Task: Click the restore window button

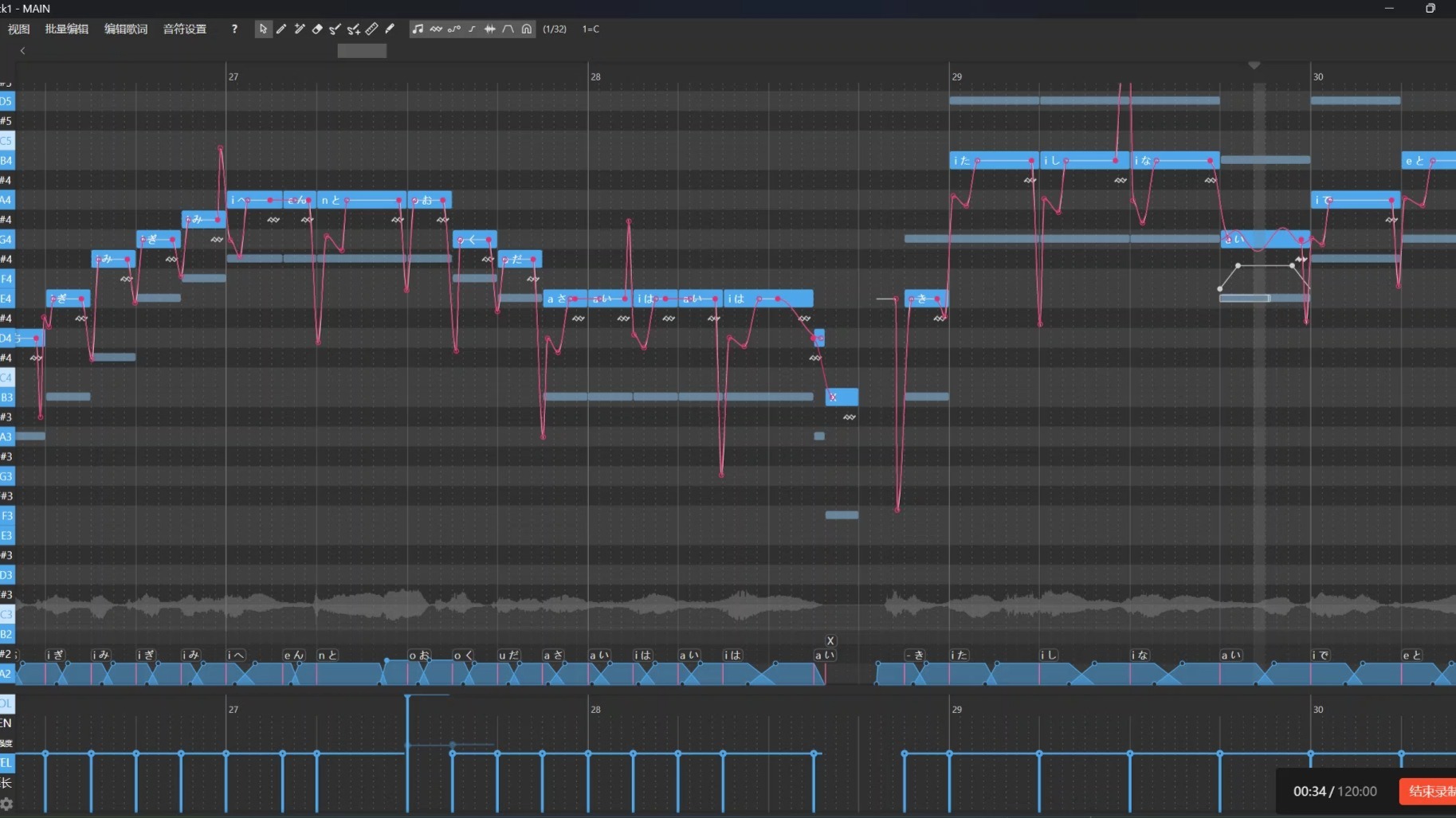Action: (x=1430, y=8)
